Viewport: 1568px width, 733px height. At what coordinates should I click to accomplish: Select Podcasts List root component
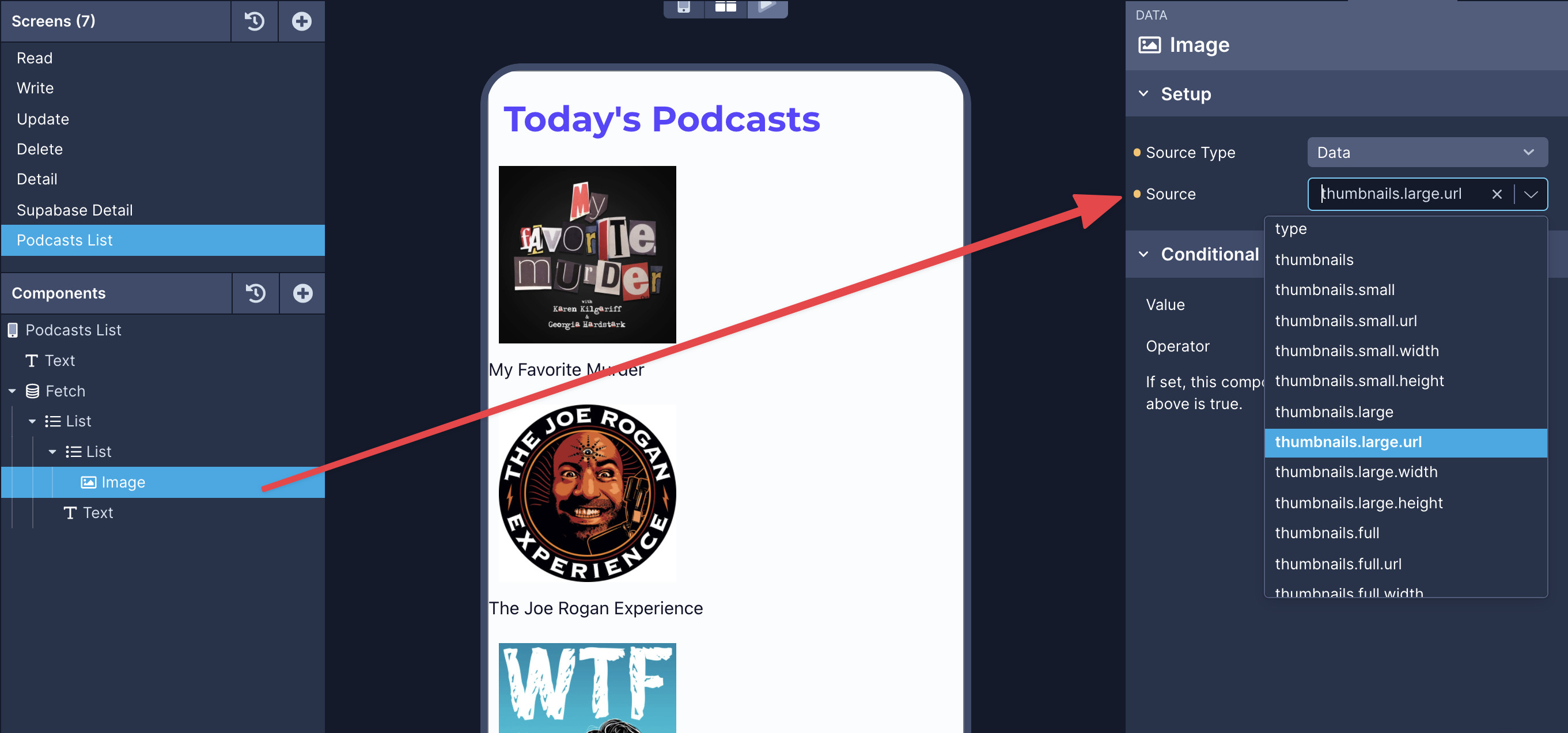[x=65, y=330]
